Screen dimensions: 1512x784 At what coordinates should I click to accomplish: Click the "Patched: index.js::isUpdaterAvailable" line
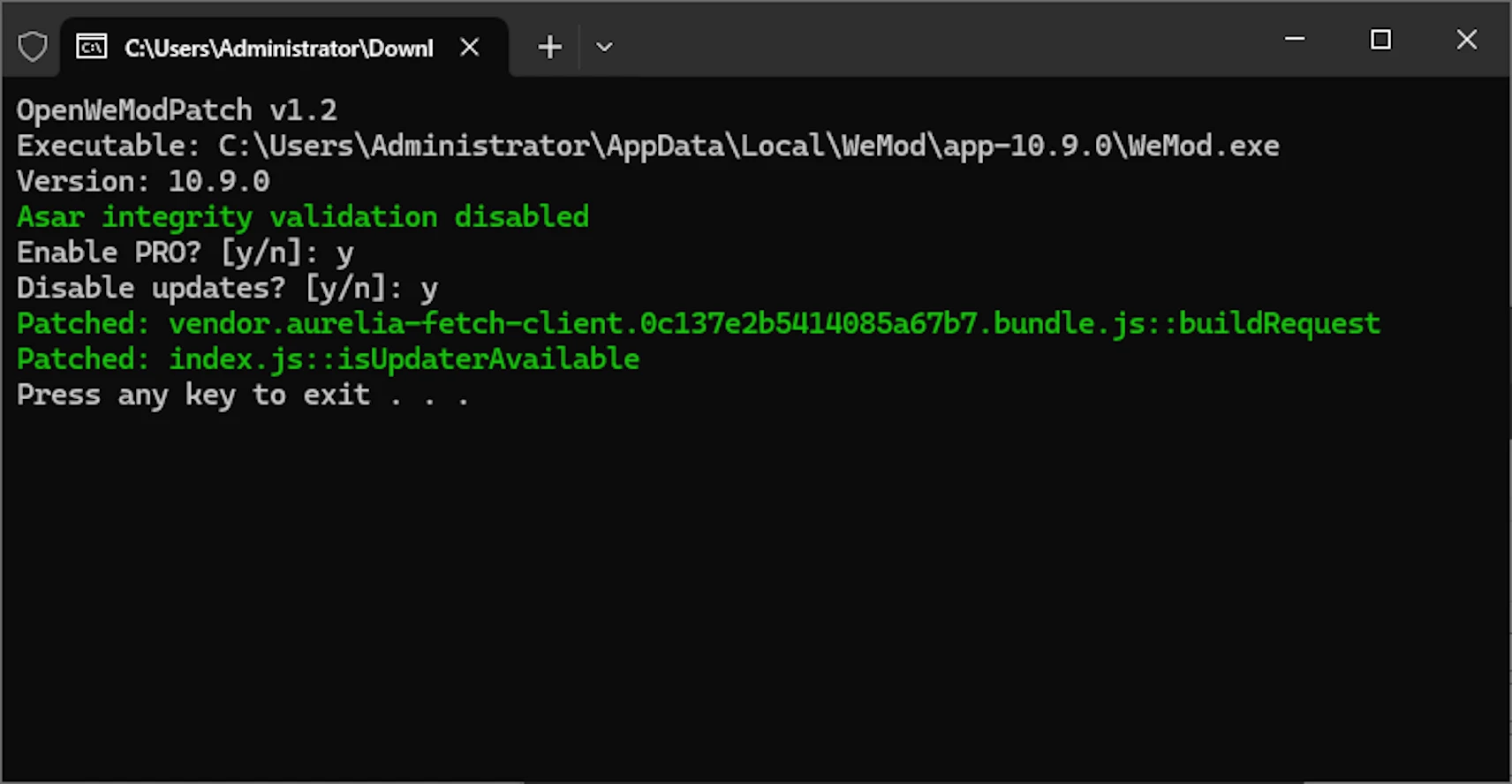328,358
